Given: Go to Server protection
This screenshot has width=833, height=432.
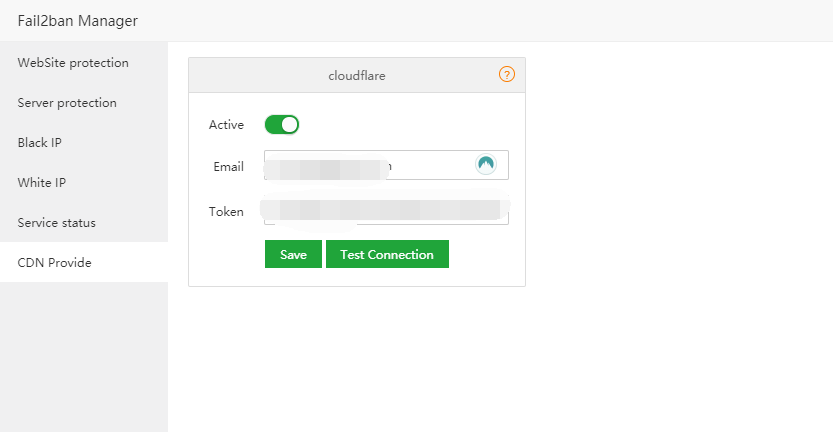Looking at the screenshot, I should [67, 103].
